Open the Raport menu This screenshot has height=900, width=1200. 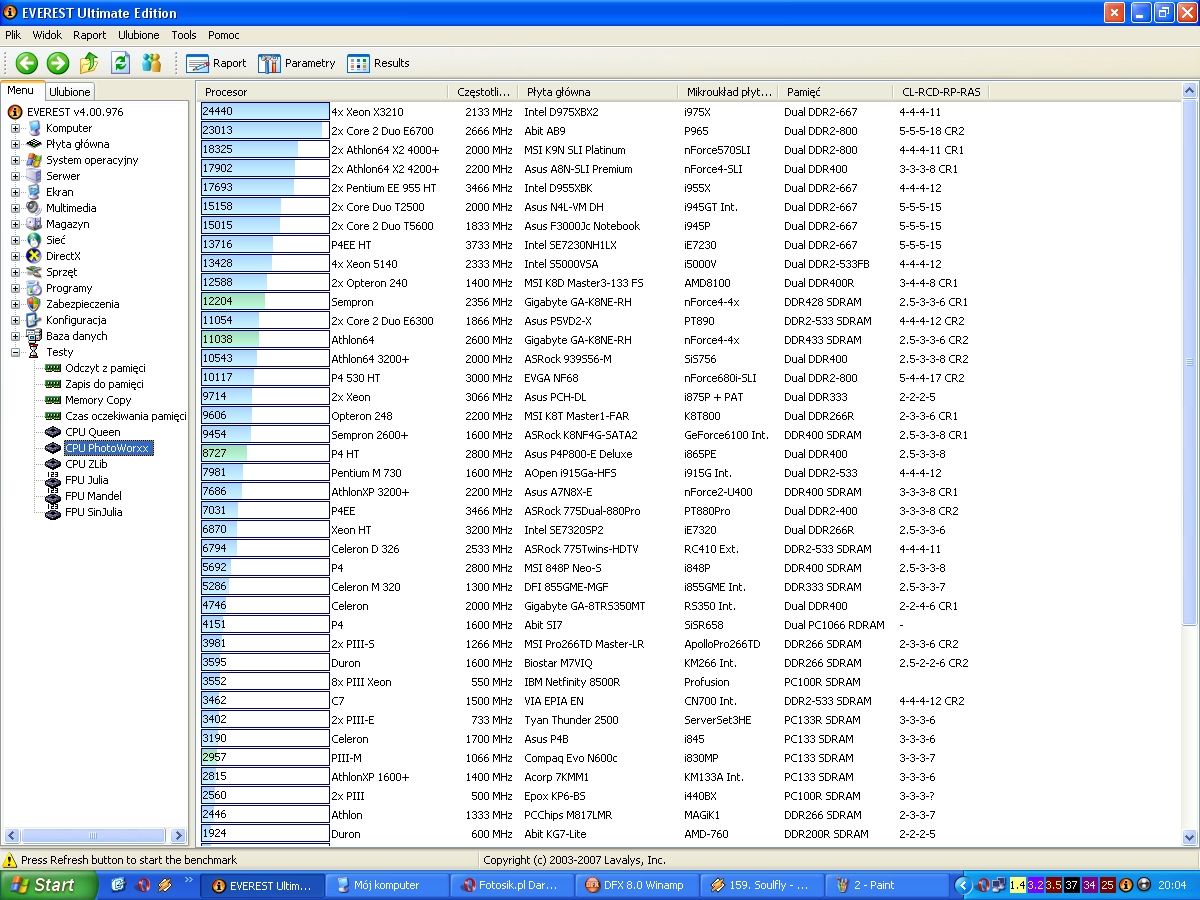pyautogui.click(x=90, y=35)
